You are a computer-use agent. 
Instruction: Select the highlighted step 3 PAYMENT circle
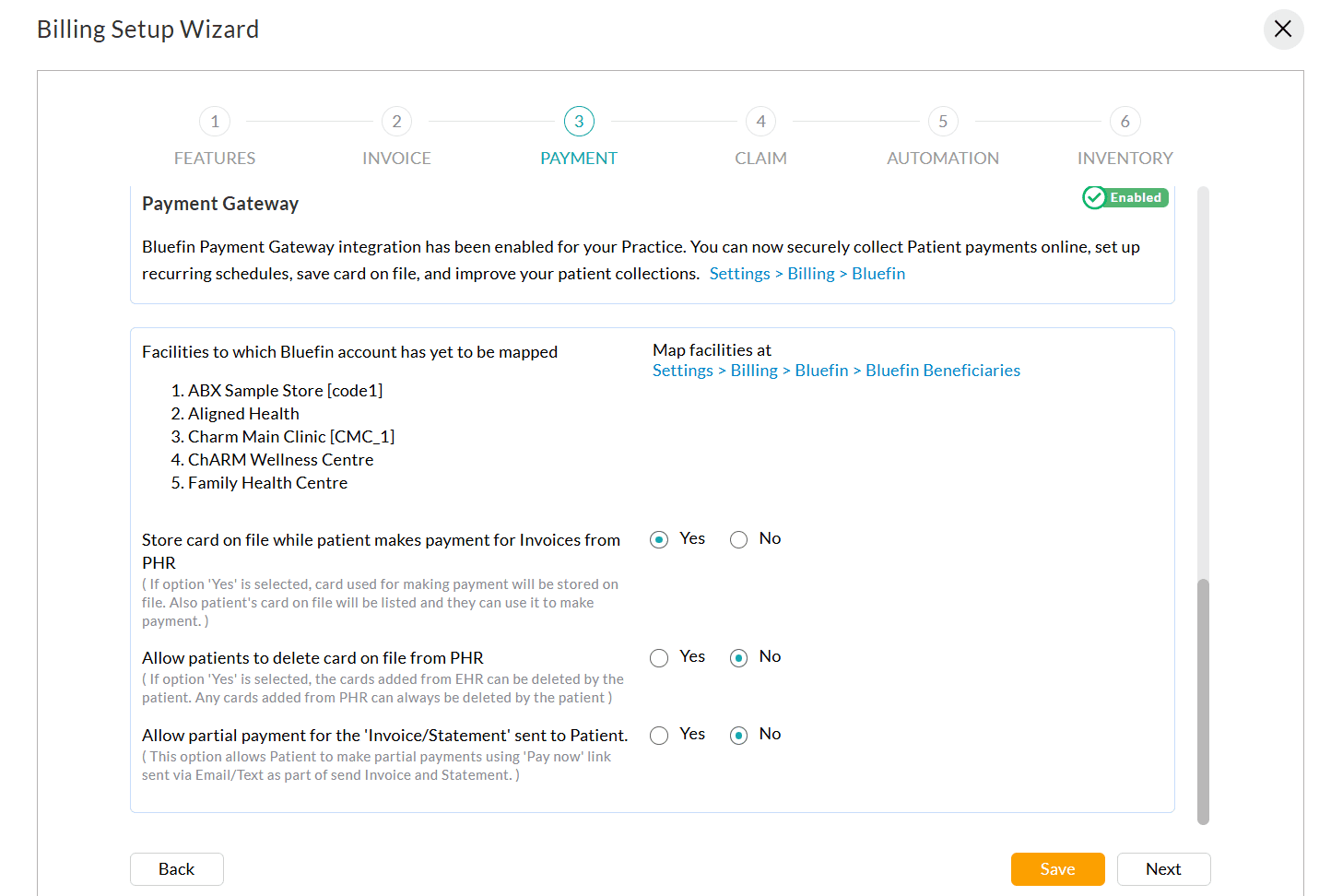579,121
